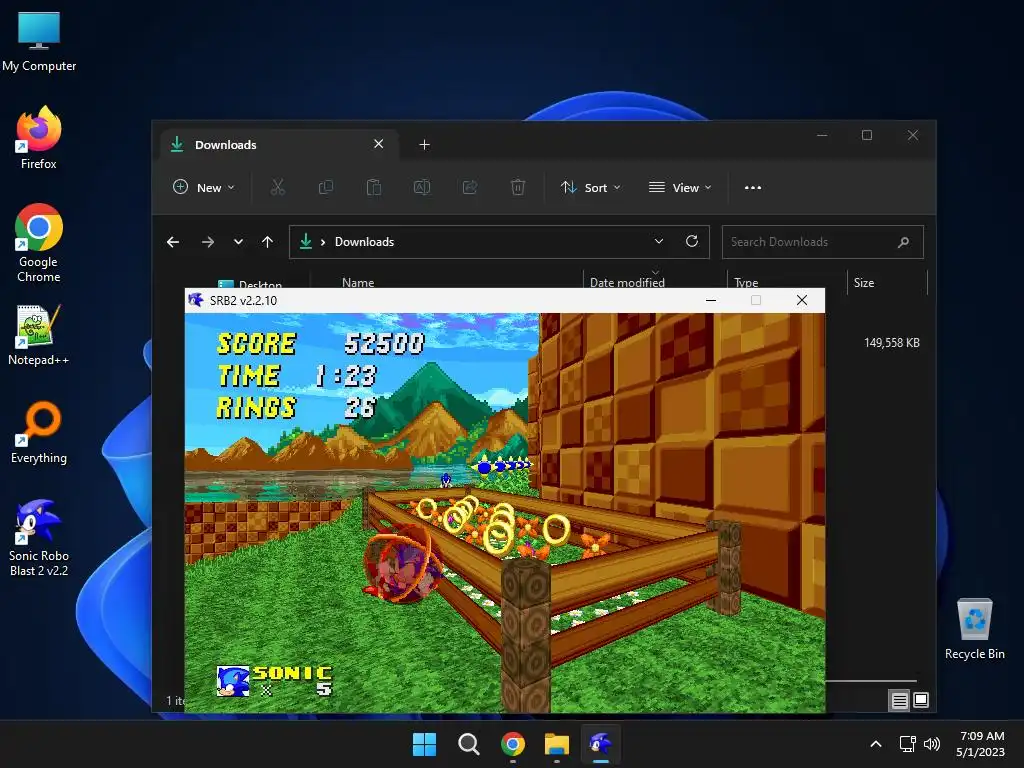This screenshot has height=768, width=1024.
Task: Click the 149,558 KB file size cell
Action: (891, 342)
